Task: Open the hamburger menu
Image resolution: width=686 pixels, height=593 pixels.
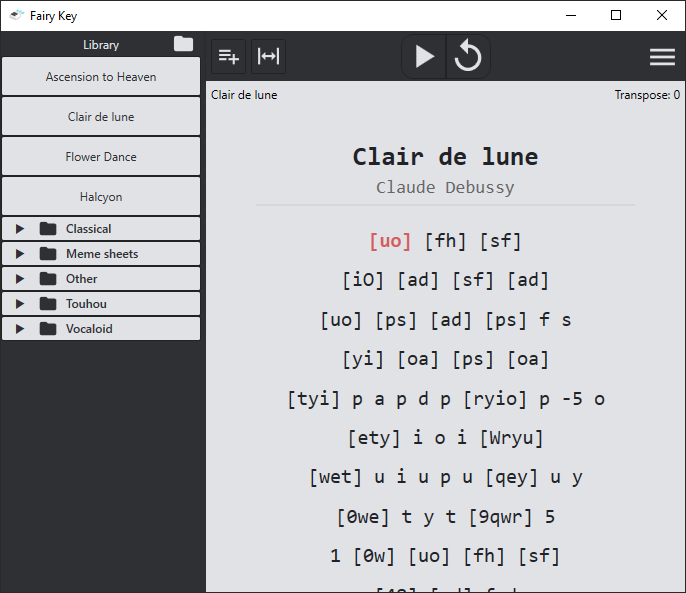Action: pyautogui.click(x=662, y=57)
